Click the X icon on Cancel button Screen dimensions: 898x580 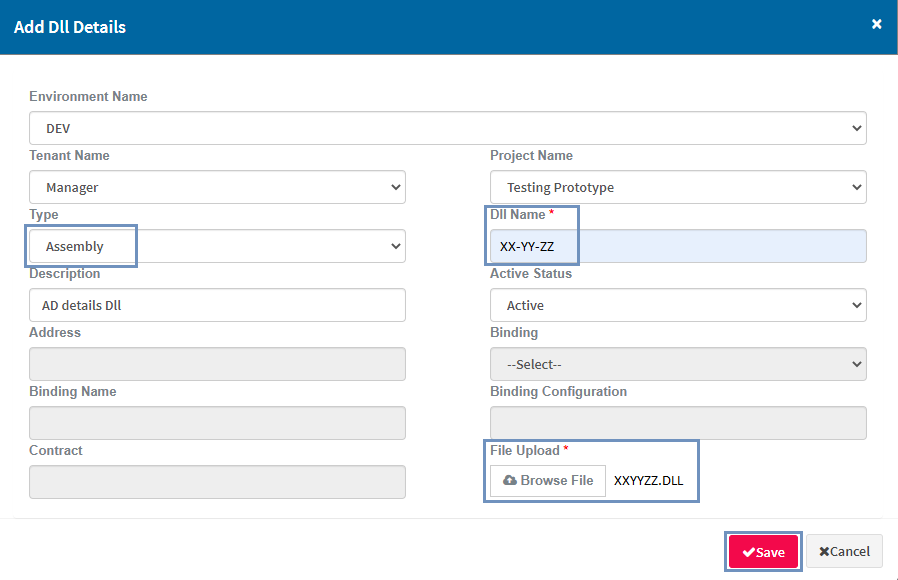click(824, 552)
